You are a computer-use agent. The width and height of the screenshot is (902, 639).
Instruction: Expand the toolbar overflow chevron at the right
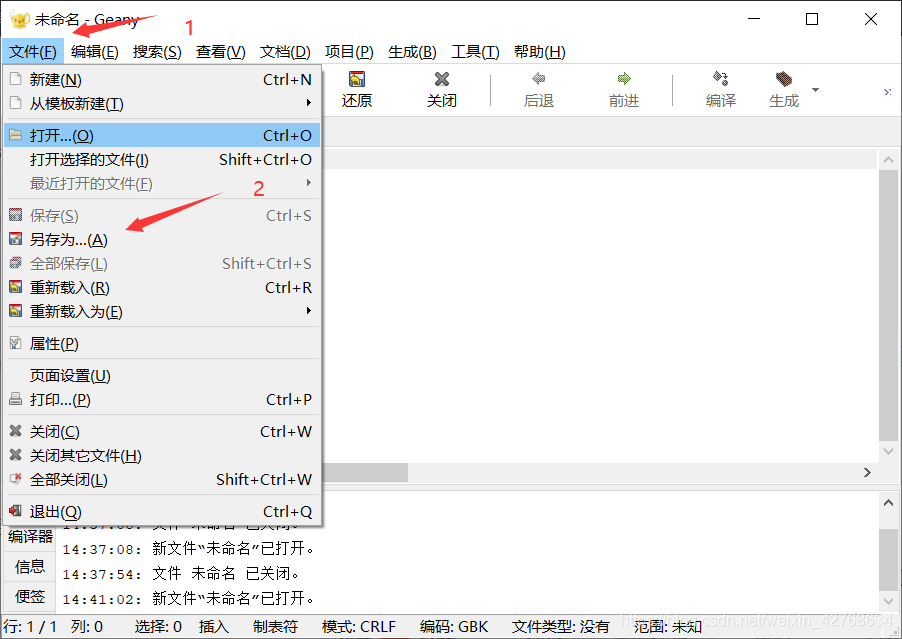tap(888, 92)
